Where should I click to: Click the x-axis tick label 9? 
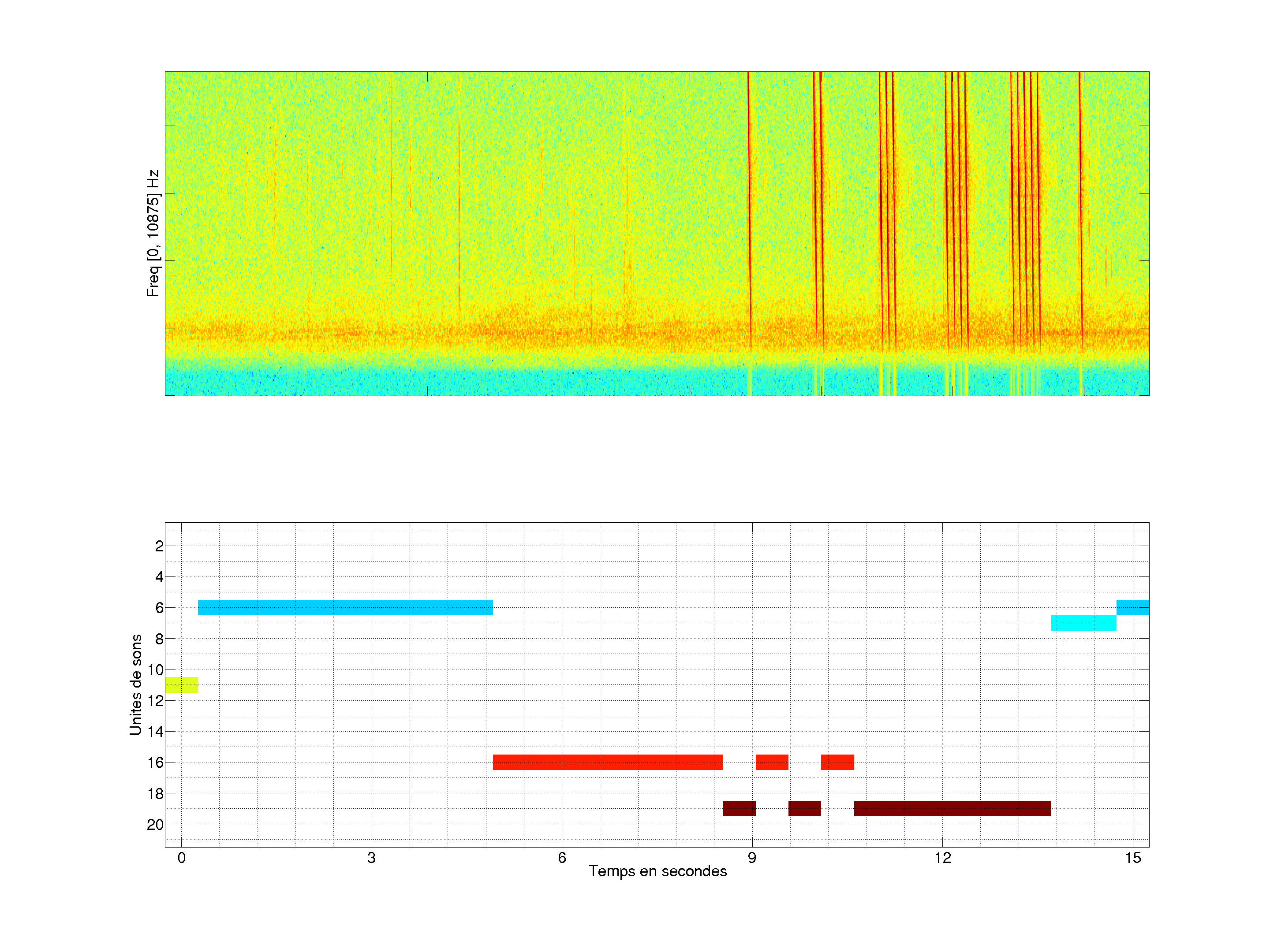[751, 858]
